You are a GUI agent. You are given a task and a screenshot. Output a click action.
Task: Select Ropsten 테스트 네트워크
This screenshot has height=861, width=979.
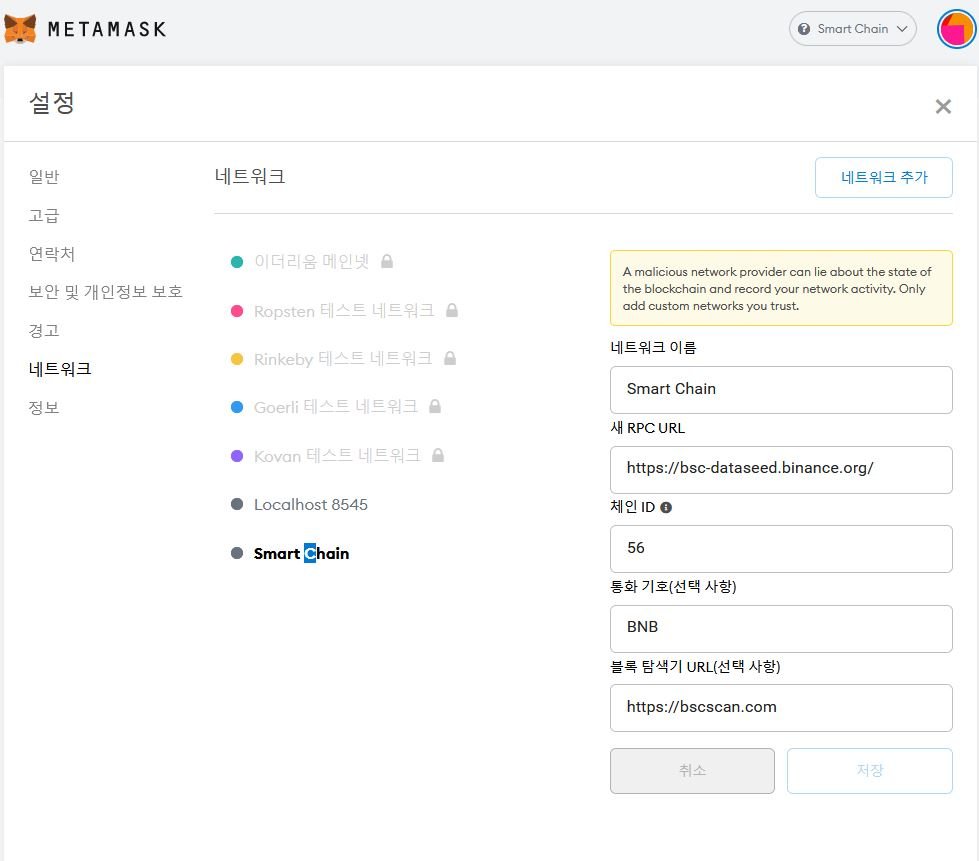click(x=344, y=310)
